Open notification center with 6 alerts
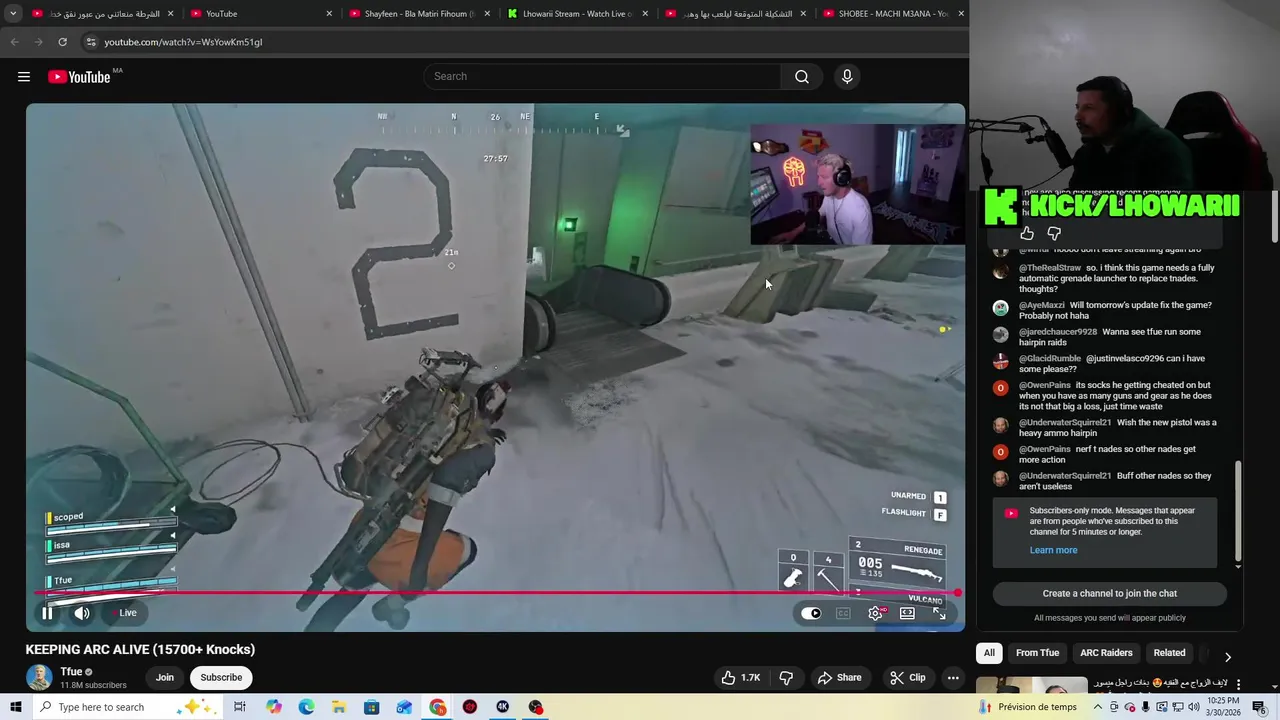 1259,707
